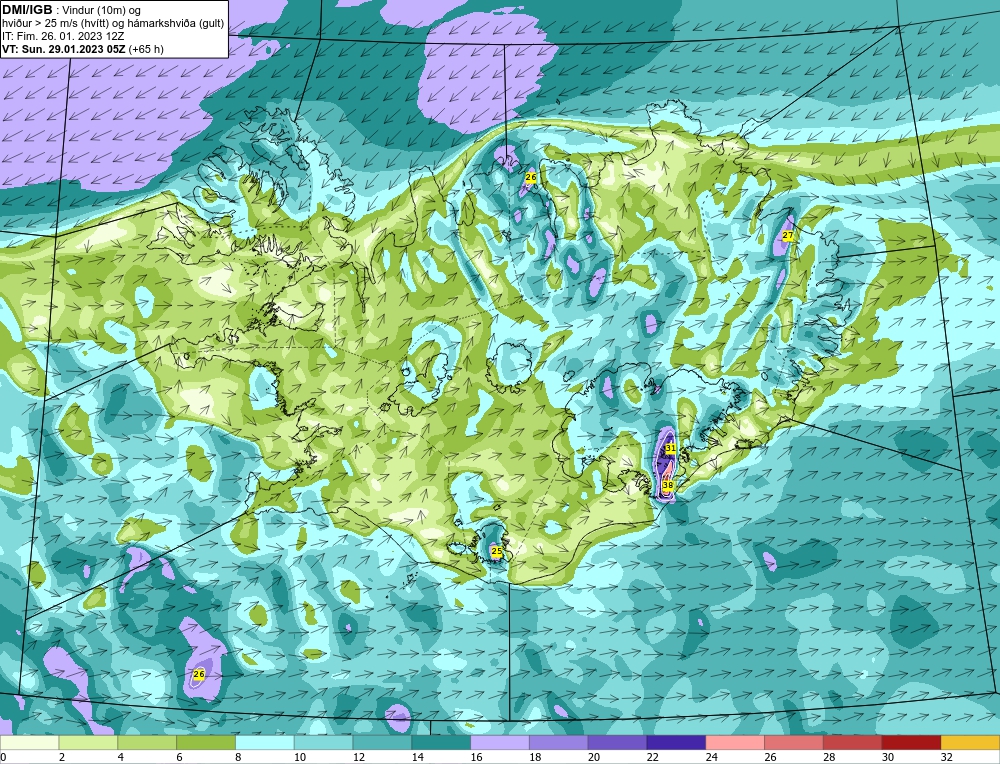This screenshot has height=764, width=1000.
Task: Select the dark teal 14–16 m/s legend swatch
Action: click(x=441, y=742)
